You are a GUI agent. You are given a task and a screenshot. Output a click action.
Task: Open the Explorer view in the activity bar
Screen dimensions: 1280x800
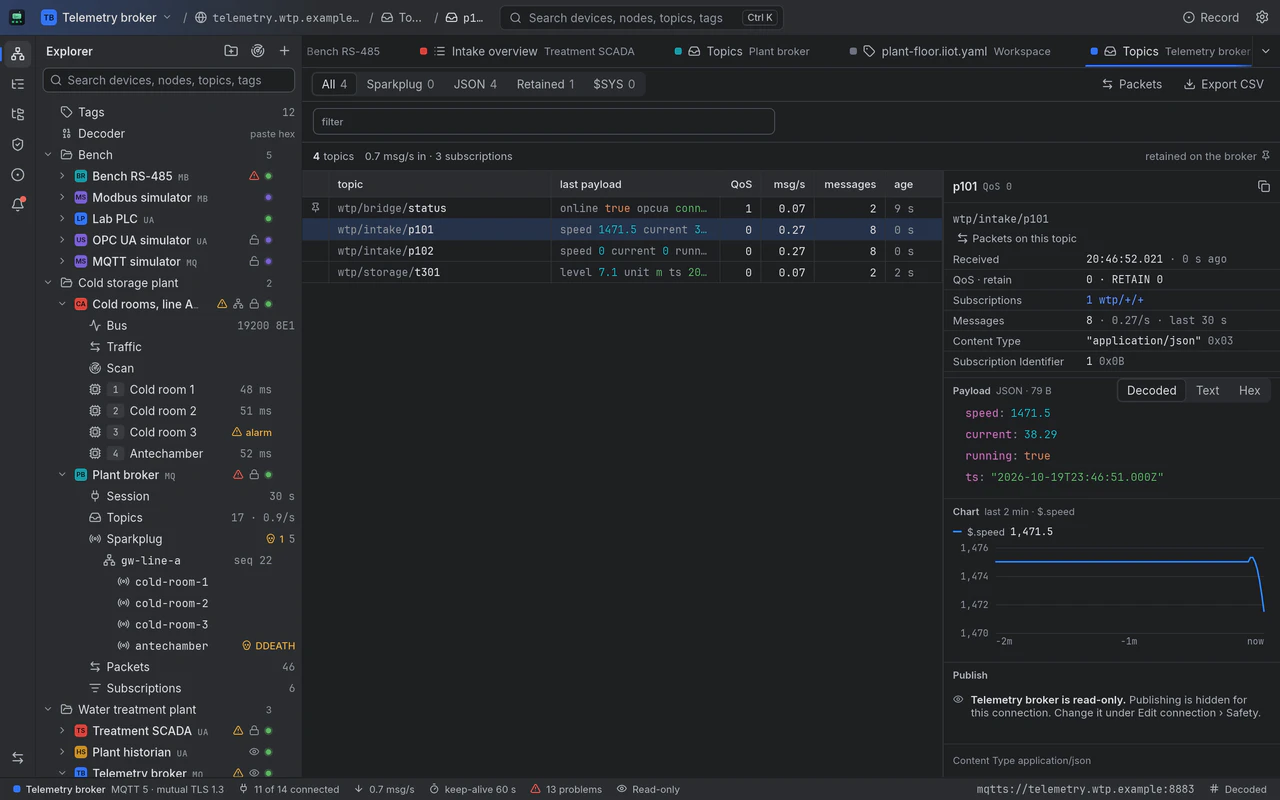(17, 53)
